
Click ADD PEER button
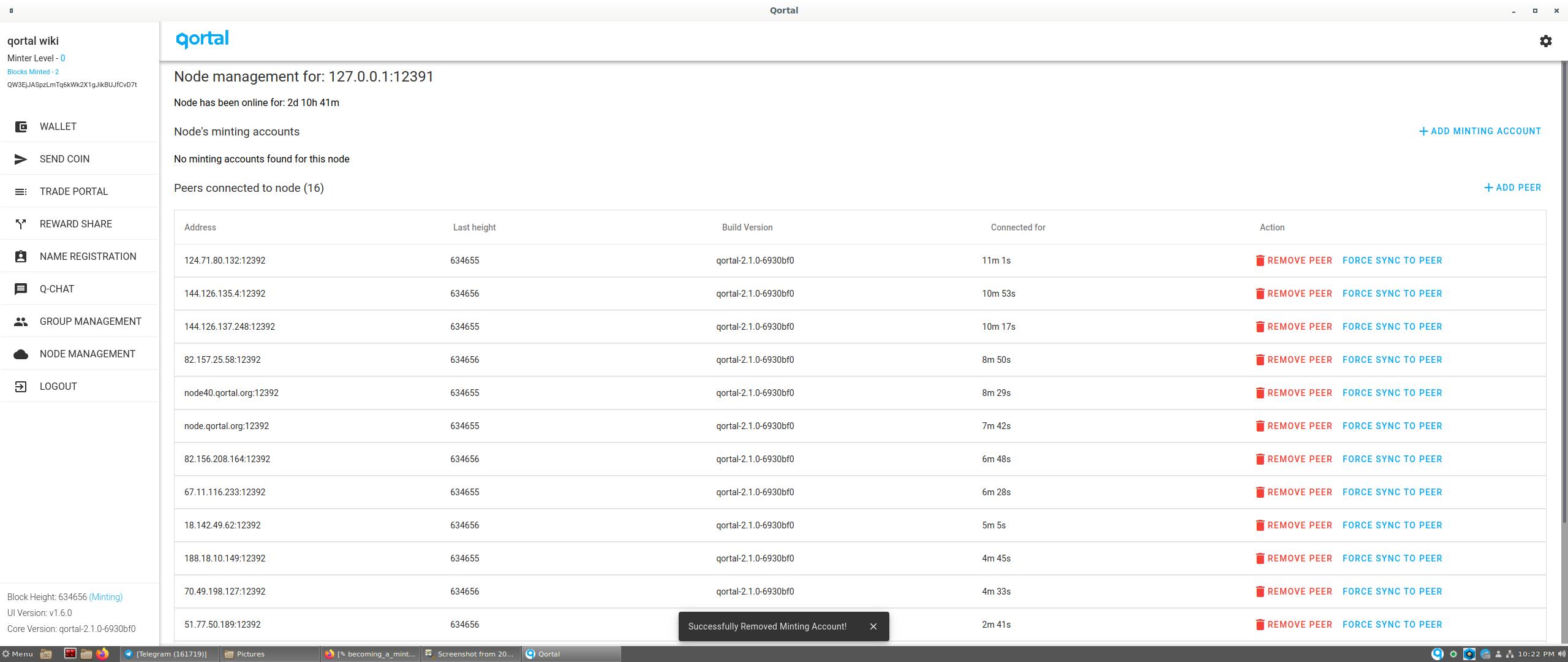point(1512,188)
